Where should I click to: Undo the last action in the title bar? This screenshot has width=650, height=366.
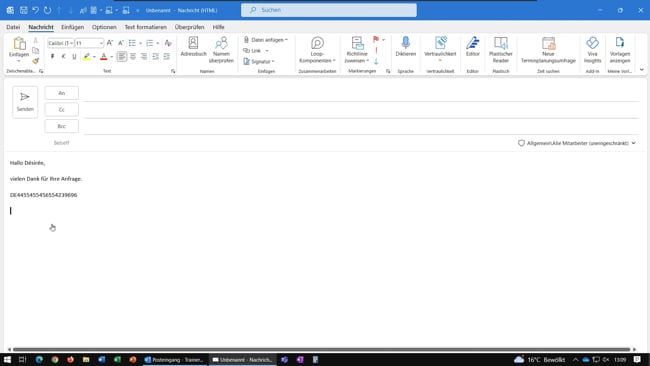pyautogui.click(x=36, y=10)
